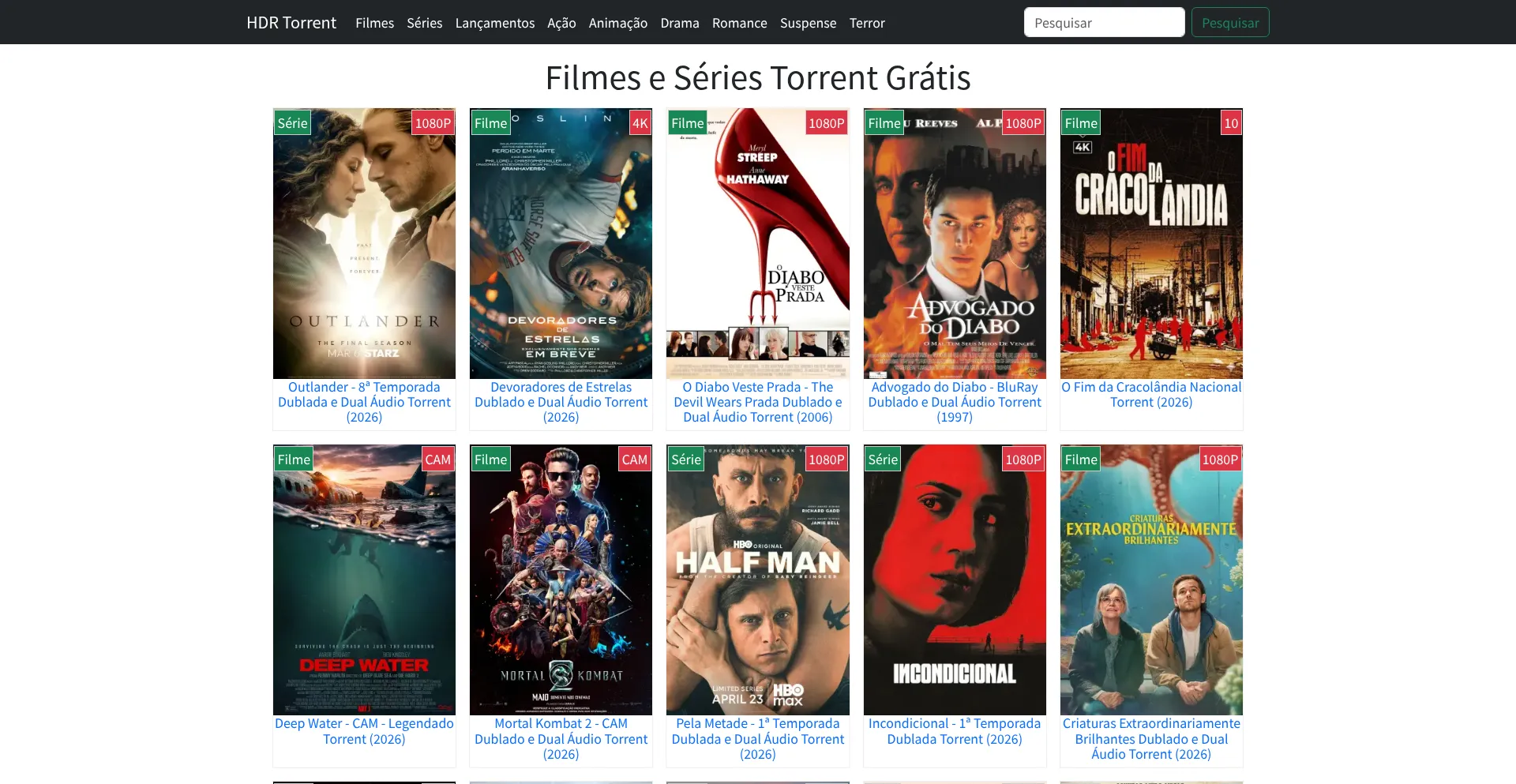Open the Criaturas Extraordinariamente Brilhantes poster

click(x=1151, y=580)
